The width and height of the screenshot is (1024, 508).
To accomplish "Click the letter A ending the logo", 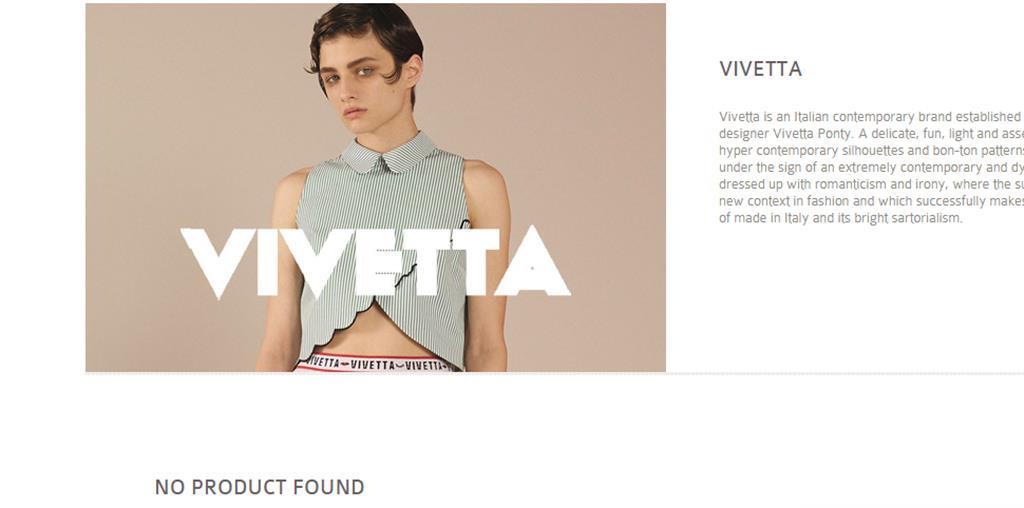I will (532, 261).
